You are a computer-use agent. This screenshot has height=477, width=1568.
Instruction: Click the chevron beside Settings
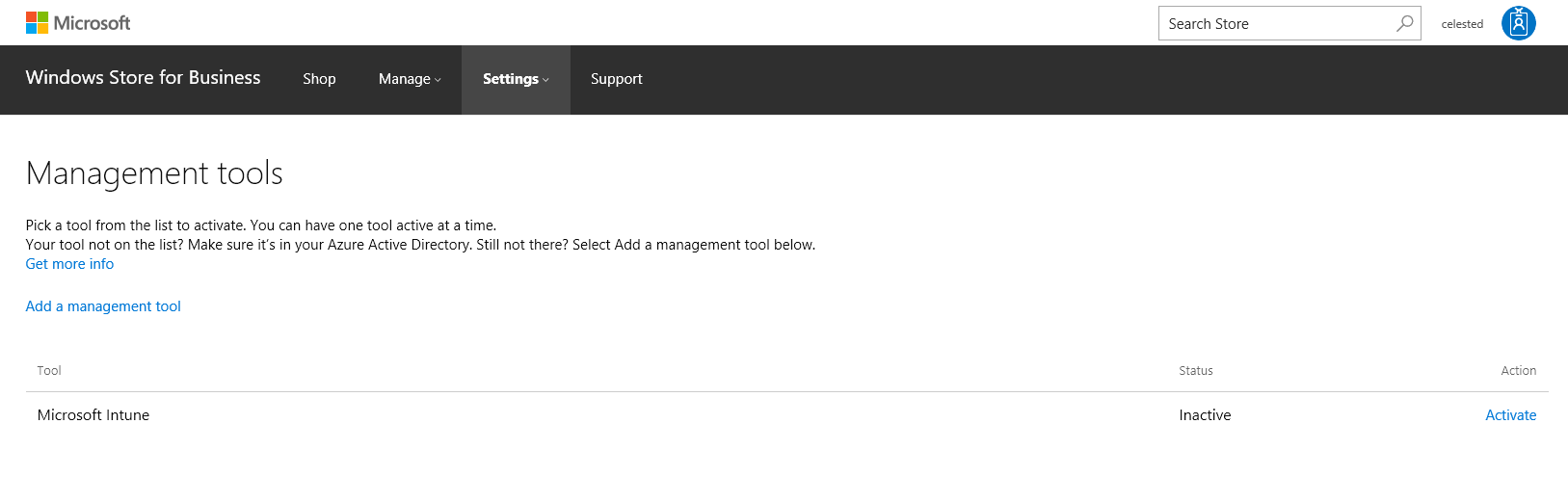tap(545, 80)
